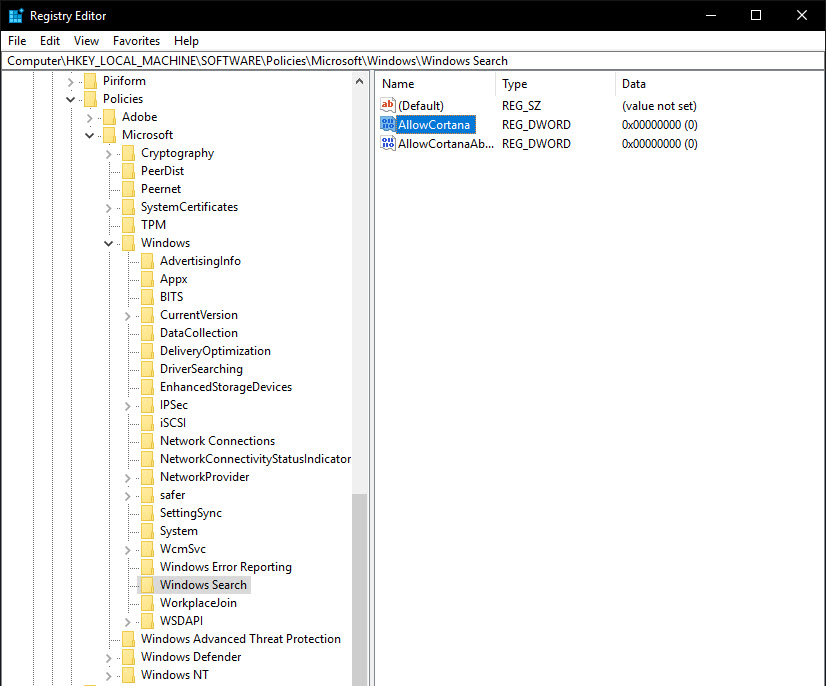Open the Favorites menu
Image resolution: width=826 pixels, height=686 pixels.
[136, 41]
